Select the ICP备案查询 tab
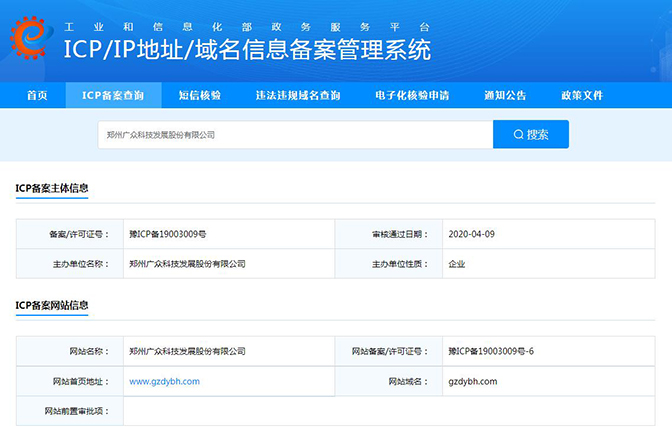 112,96
